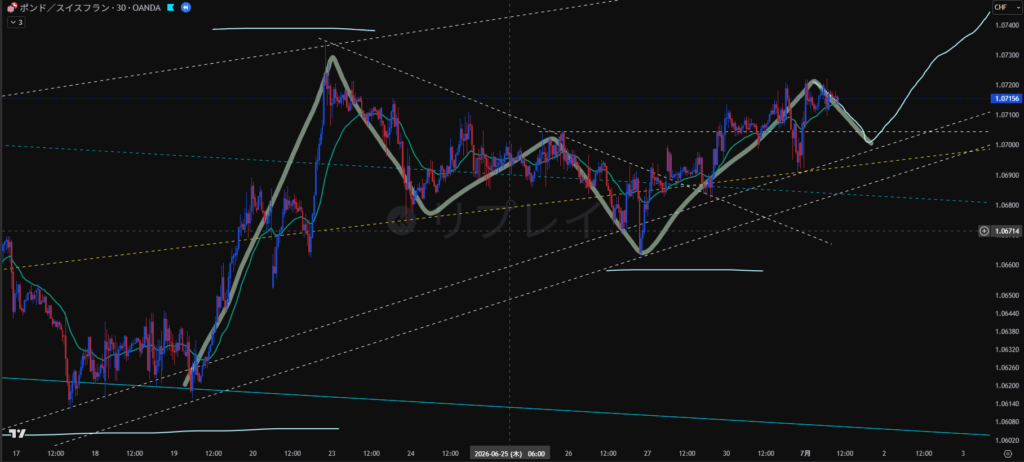Click the 1.07400 price scale label
The height and width of the screenshot is (462, 1024).
coord(1006,25)
